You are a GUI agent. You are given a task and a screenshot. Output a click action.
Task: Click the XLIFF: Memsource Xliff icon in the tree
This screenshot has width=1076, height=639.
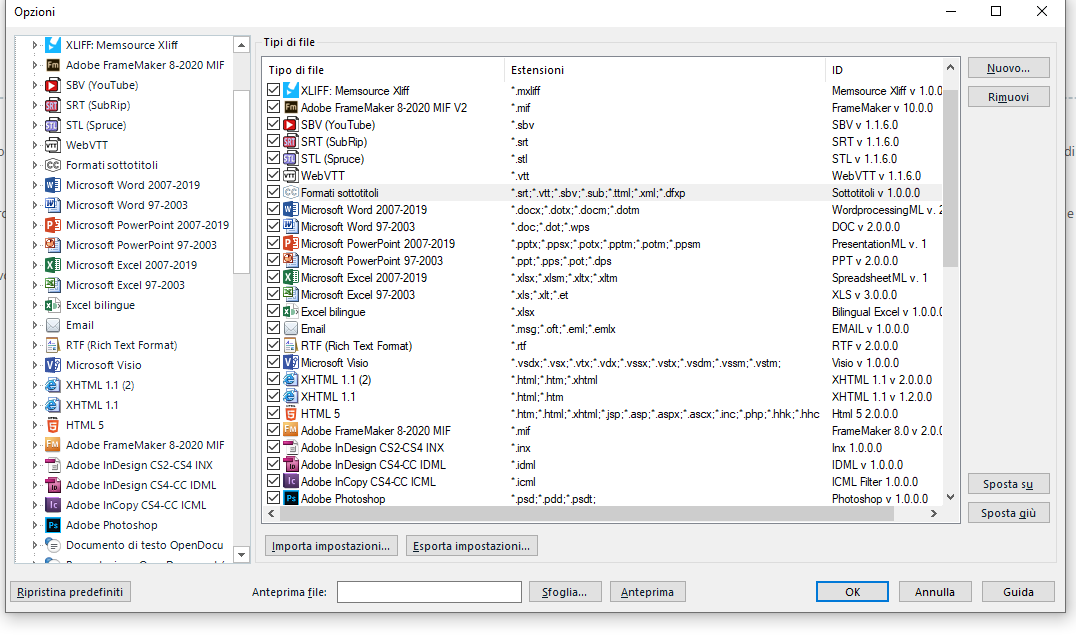pos(53,45)
